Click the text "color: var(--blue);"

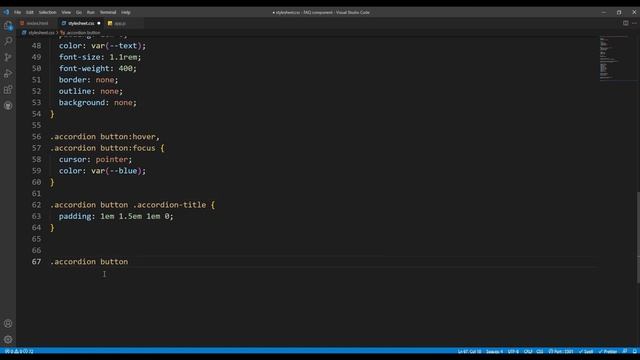tap(102, 171)
